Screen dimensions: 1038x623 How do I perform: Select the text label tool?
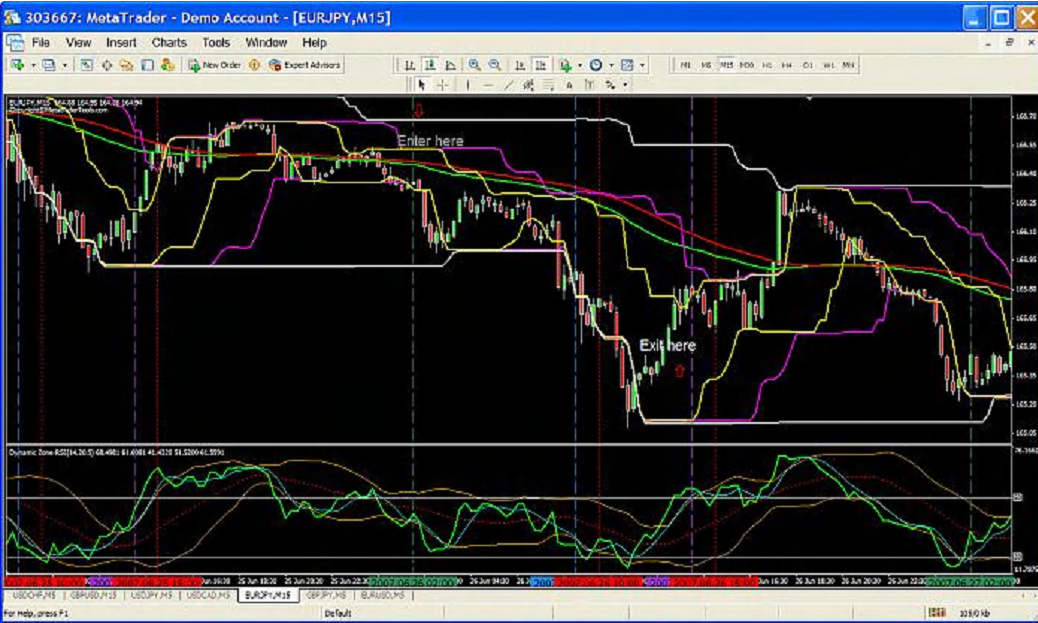(x=589, y=85)
